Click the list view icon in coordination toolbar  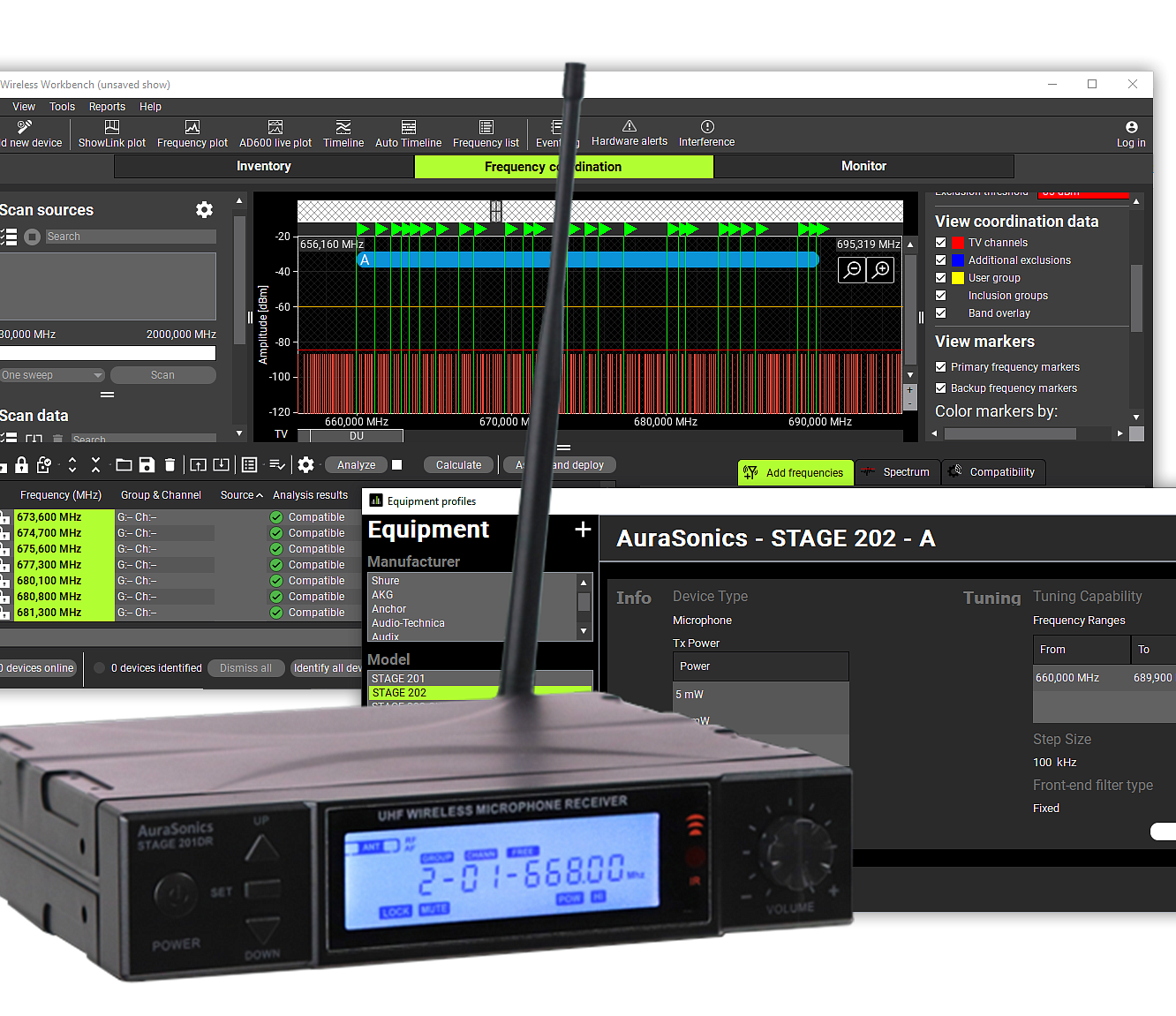250,464
